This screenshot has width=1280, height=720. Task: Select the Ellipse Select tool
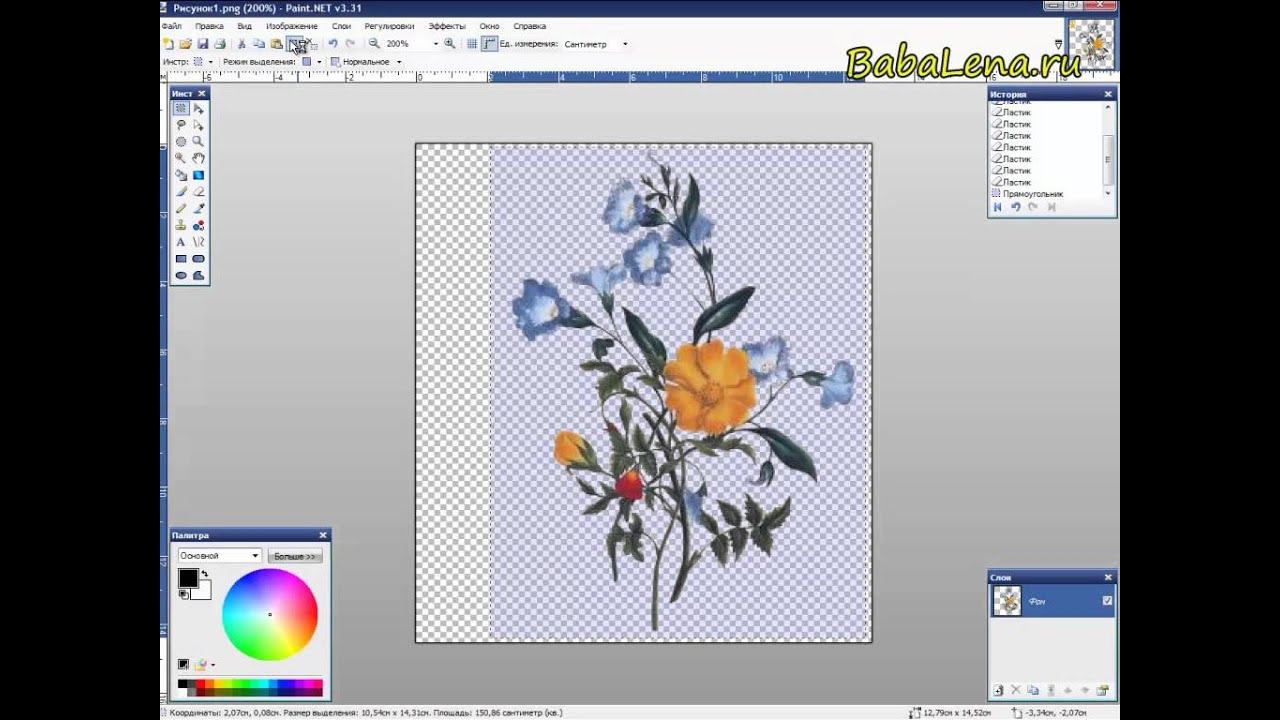[x=181, y=142]
